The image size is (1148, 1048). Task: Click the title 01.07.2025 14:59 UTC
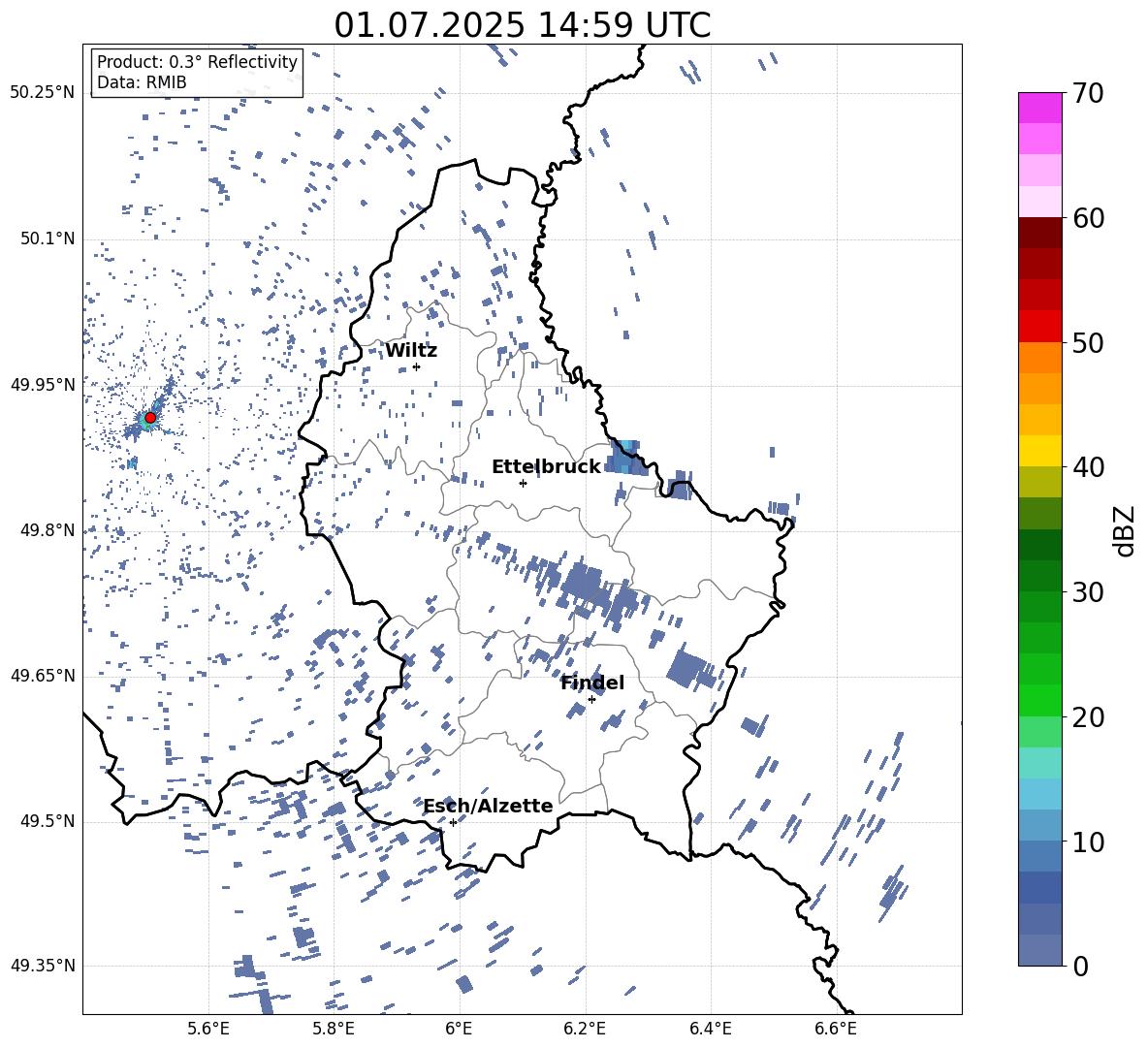click(522, 25)
